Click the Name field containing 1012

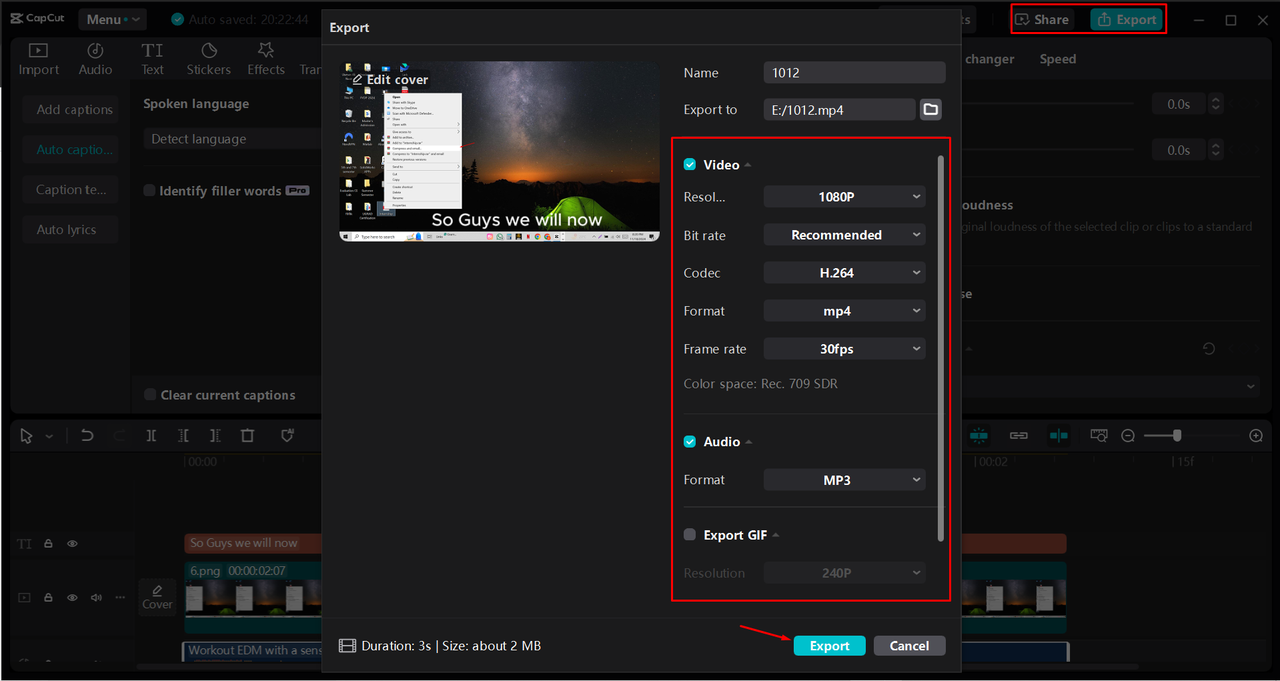(854, 72)
